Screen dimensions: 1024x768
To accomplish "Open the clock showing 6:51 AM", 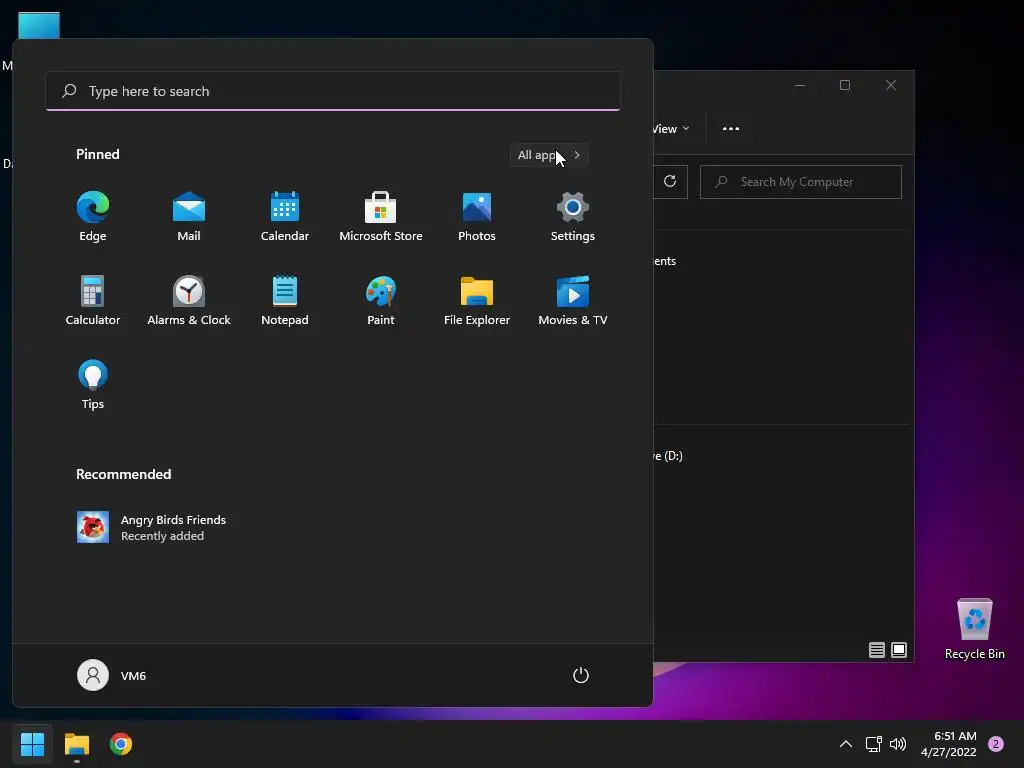I will pyautogui.click(x=949, y=744).
